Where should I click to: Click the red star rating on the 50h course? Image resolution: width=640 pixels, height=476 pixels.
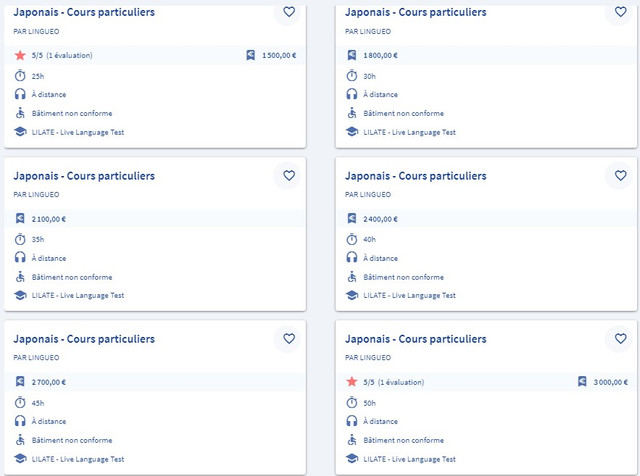[351, 382]
